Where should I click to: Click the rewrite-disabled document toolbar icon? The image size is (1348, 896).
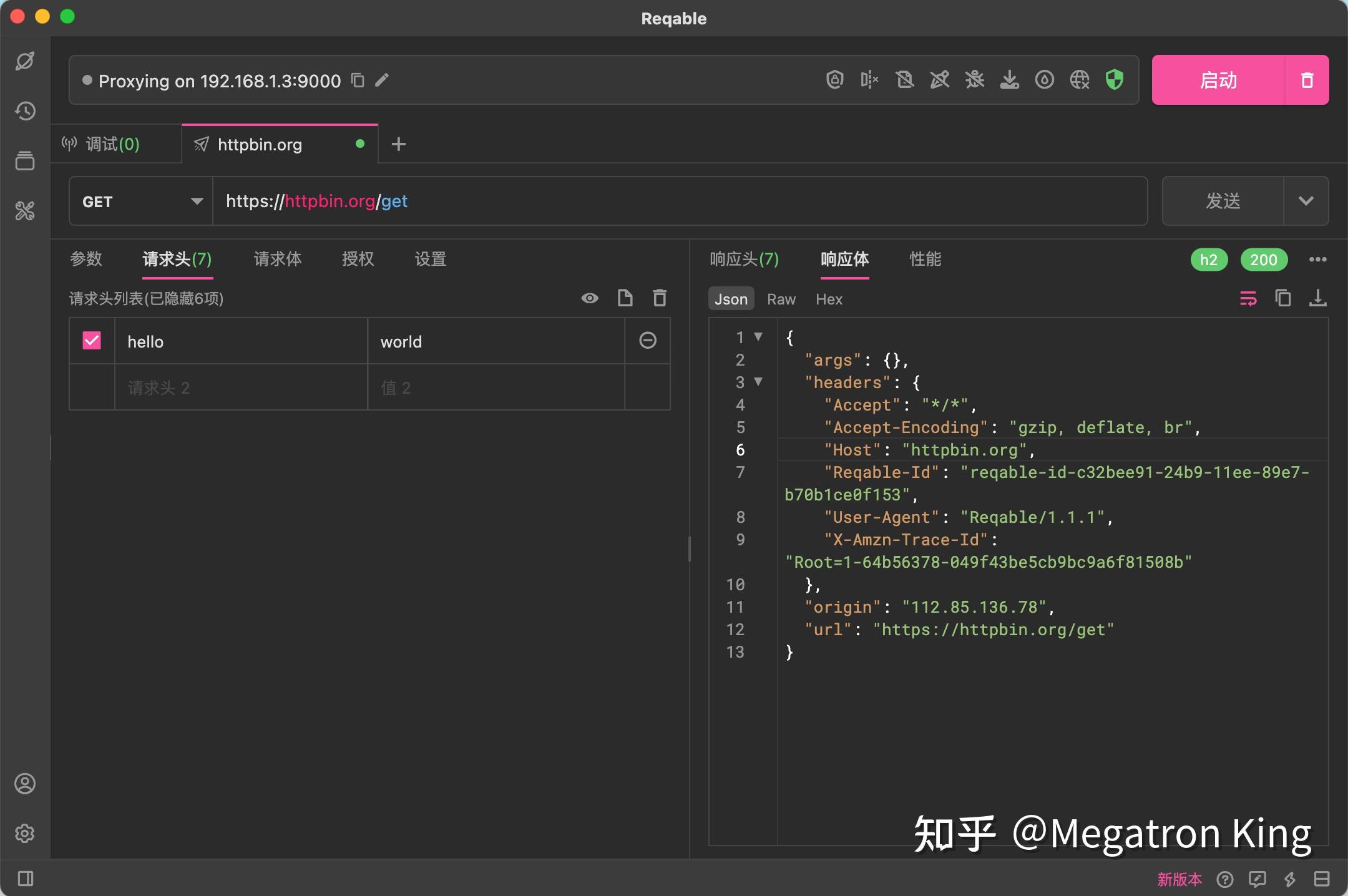[904, 80]
